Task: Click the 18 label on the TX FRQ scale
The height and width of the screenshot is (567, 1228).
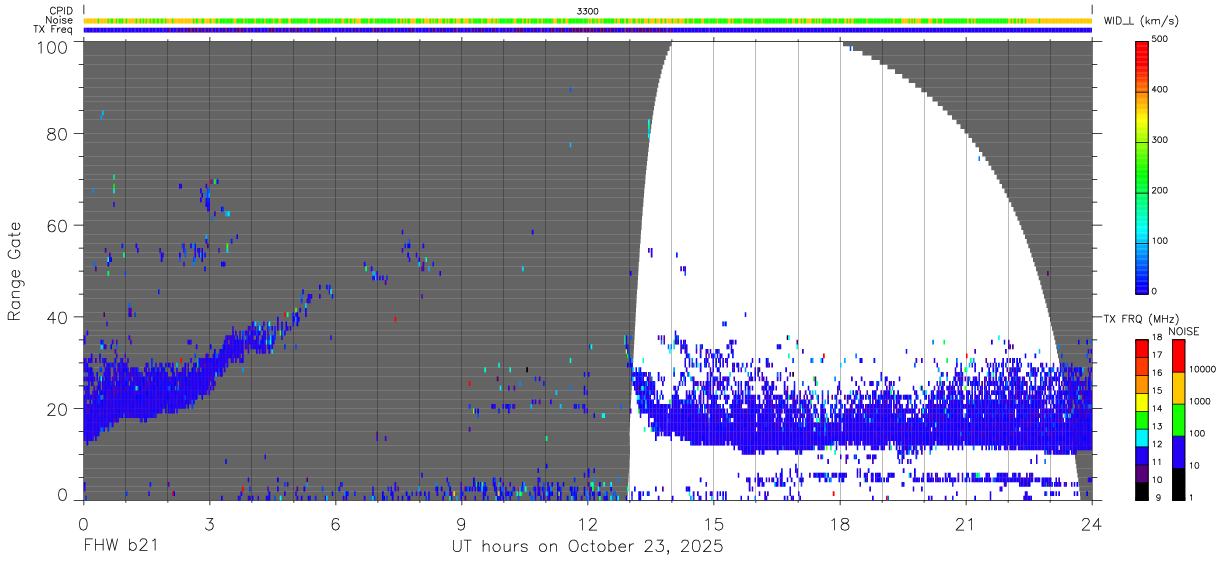Action: (1158, 338)
